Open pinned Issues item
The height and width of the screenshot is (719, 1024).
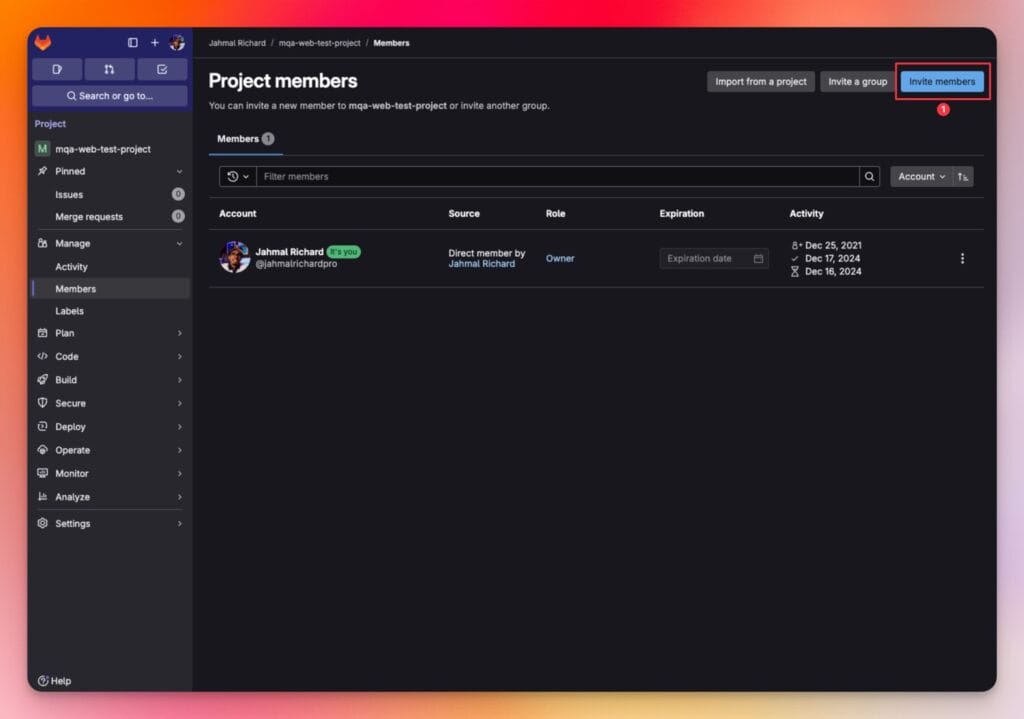pyautogui.click(x=110, y=195)
